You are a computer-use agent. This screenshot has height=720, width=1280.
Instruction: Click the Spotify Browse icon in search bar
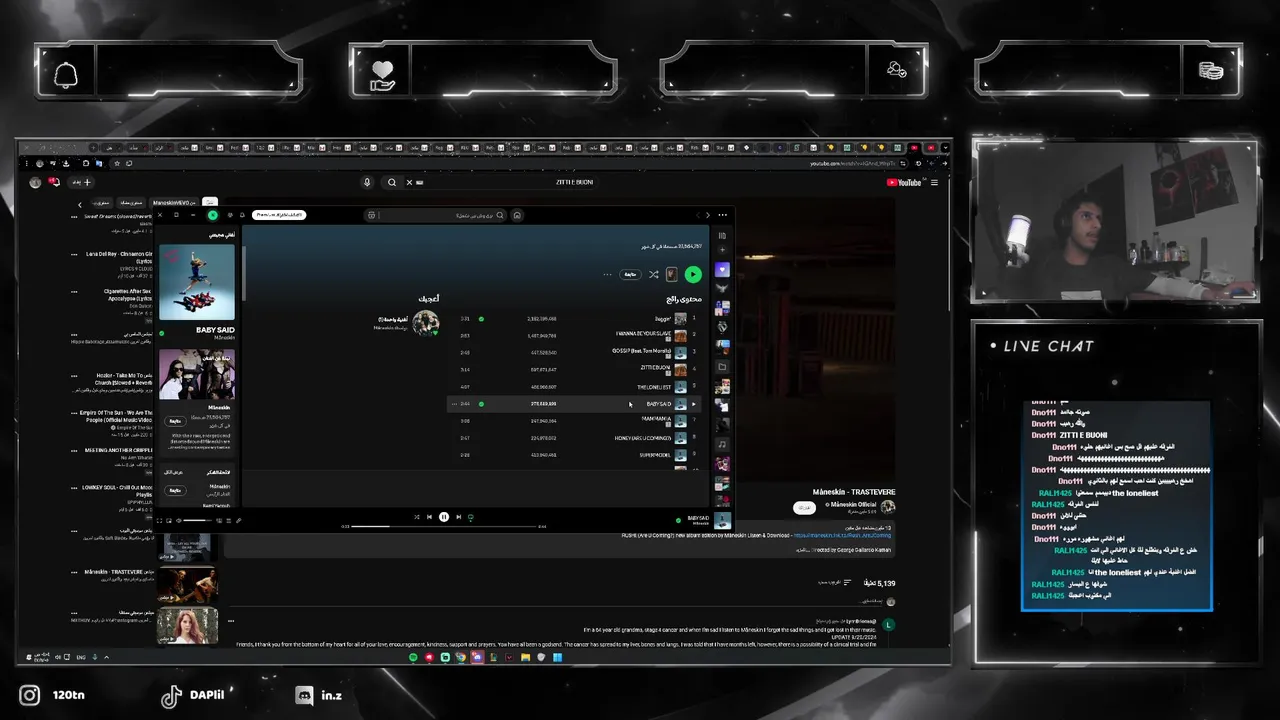(x=371, y=215)
